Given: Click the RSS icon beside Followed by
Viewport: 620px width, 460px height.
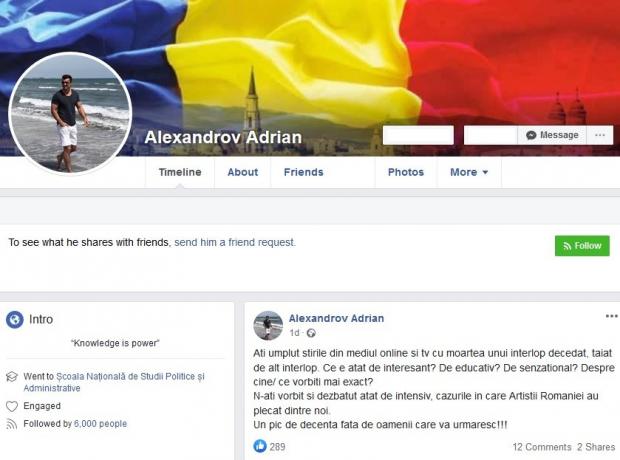Looking at the screenshot, I should coord(12,424).
